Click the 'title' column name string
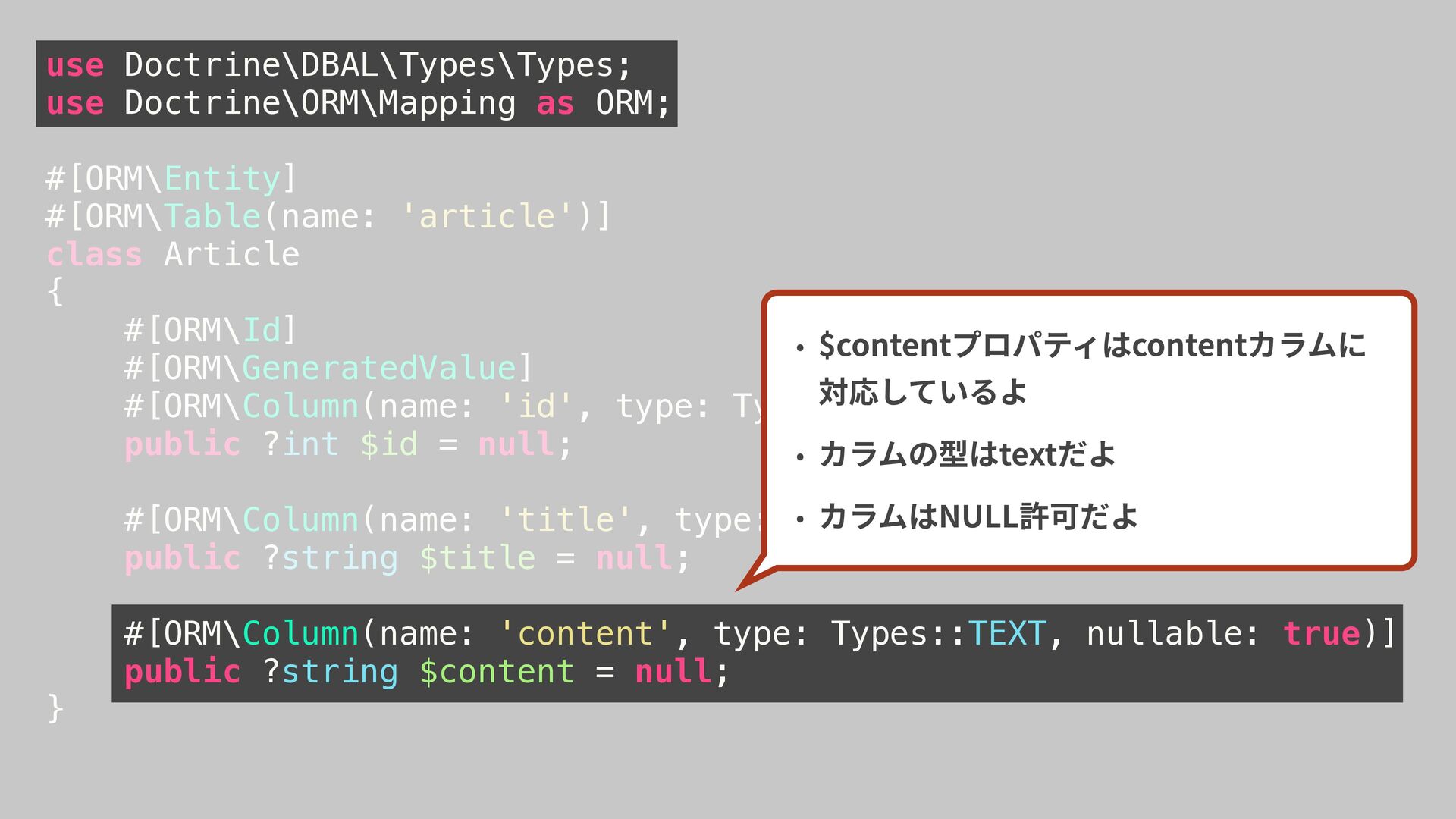Image resolution: width=1456 pixels, height=819 pixels. [x=566, y=520]
